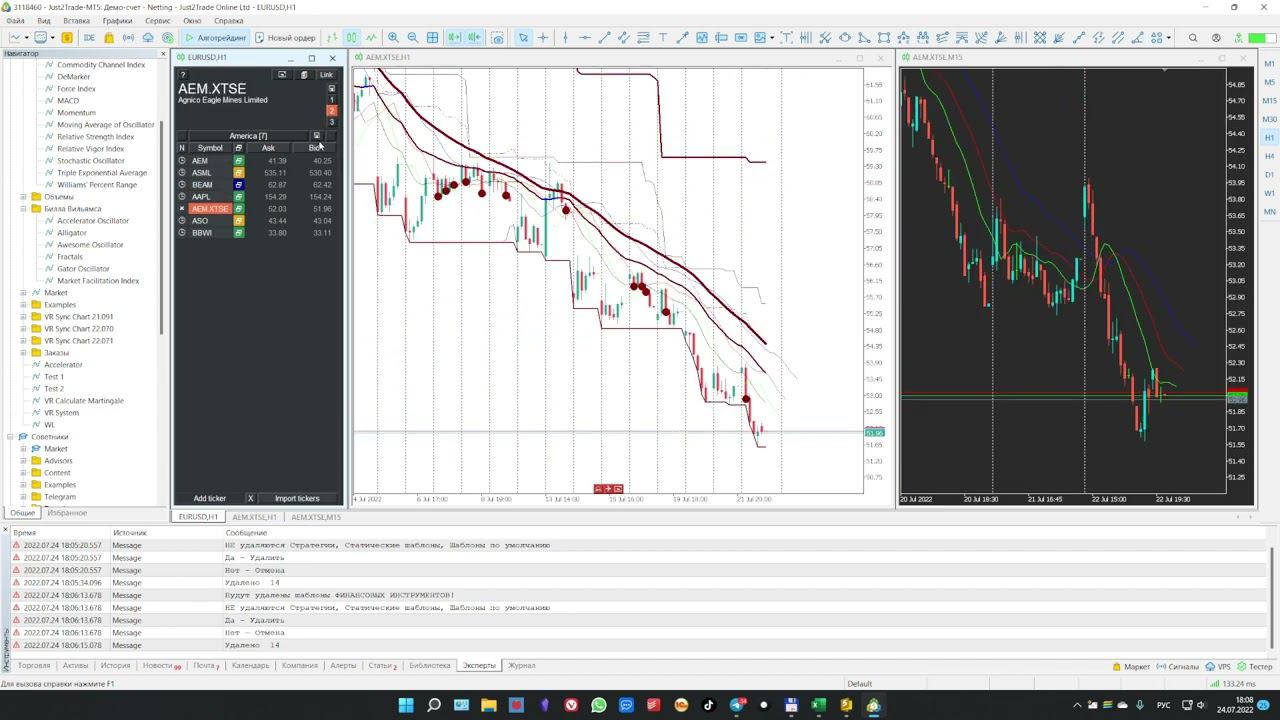Select Awesome Oscillator indicator

(x=90, y=245)
